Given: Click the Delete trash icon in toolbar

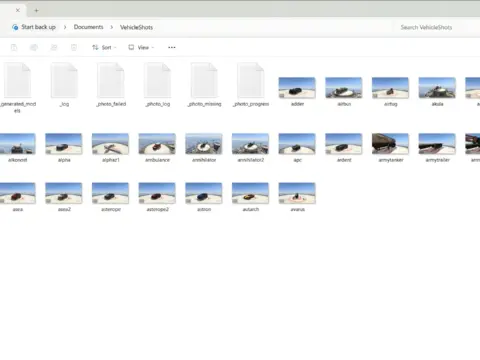Looking at the screenshot, I should click(74, 47).
